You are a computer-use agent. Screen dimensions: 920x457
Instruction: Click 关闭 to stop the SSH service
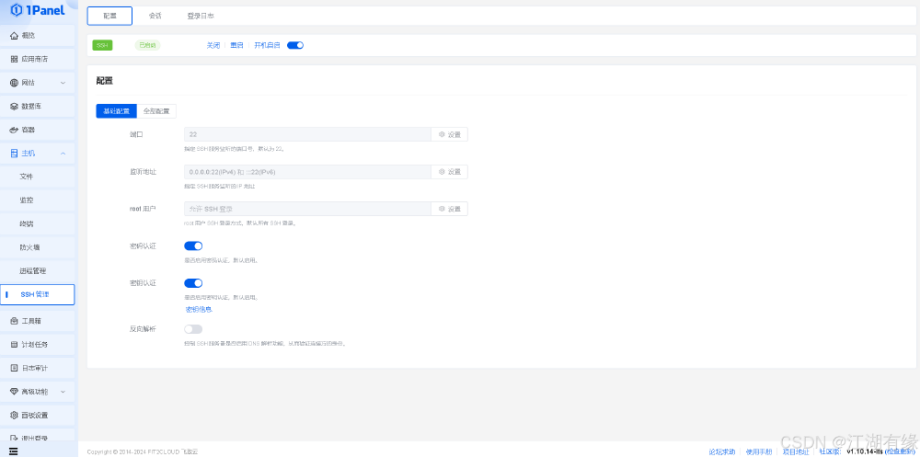[213, 45]
